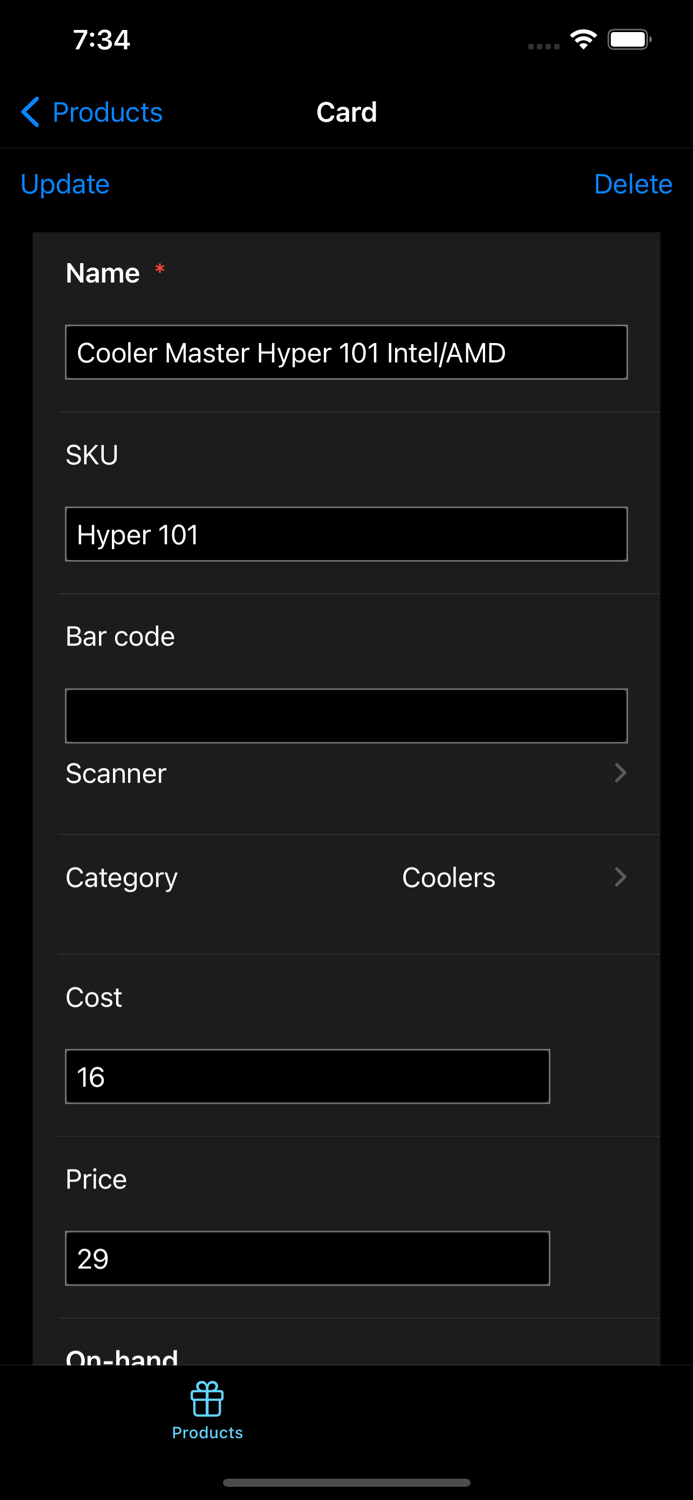
Task: Edit the Name field containing Cooler Master Hyper 101
Action: (346, 352)
